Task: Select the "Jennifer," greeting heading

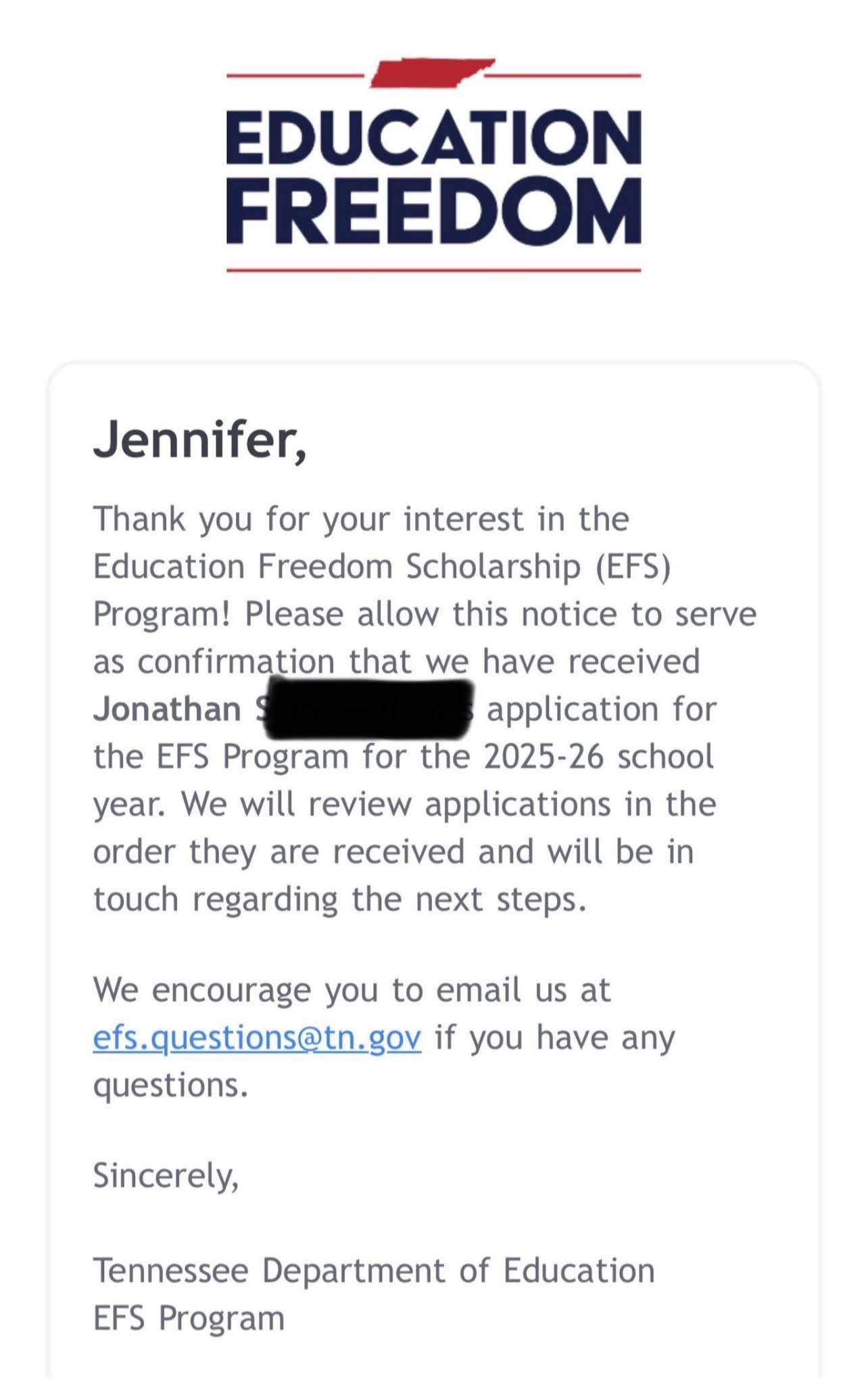Action: [x=199, y=440]
